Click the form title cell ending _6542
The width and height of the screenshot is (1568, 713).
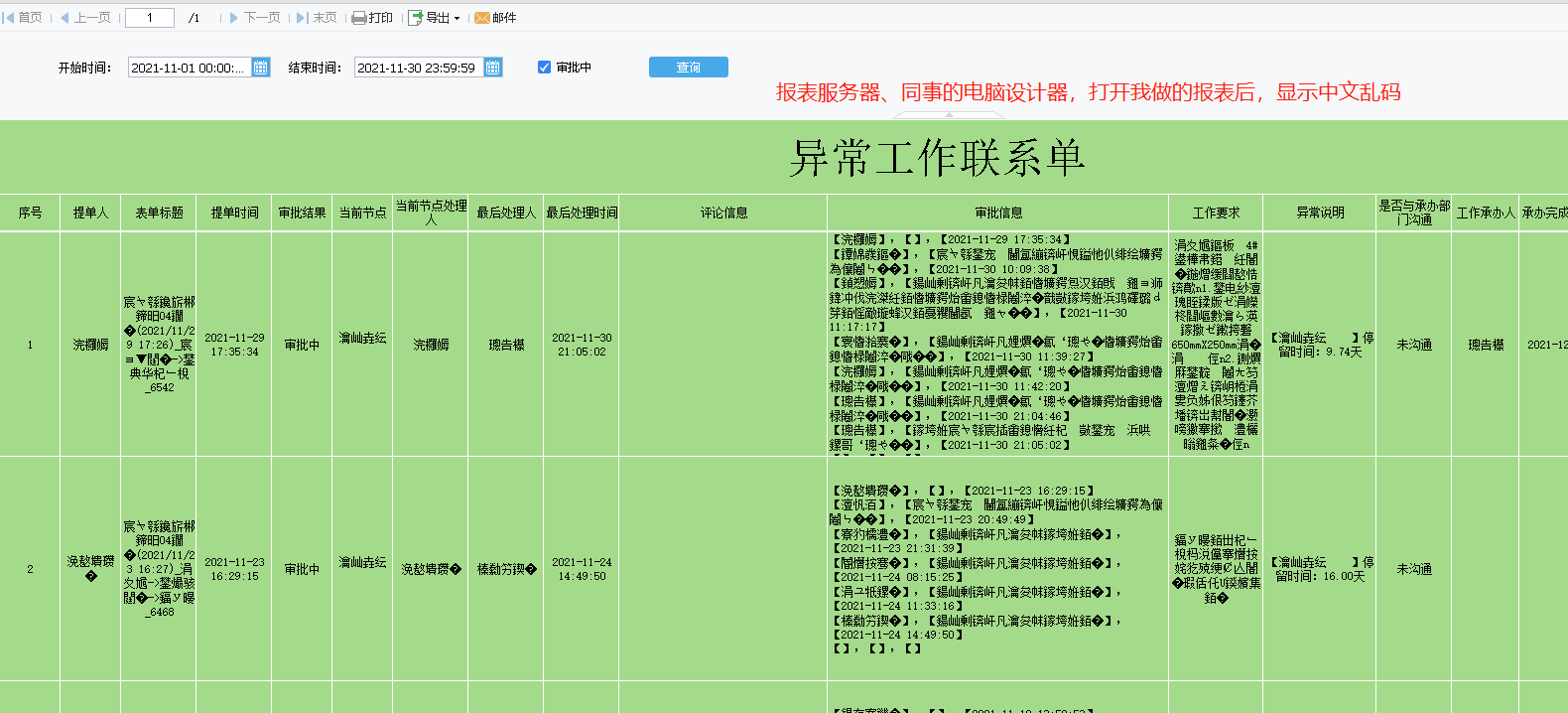pyautogui.click(x=159, y=345)
